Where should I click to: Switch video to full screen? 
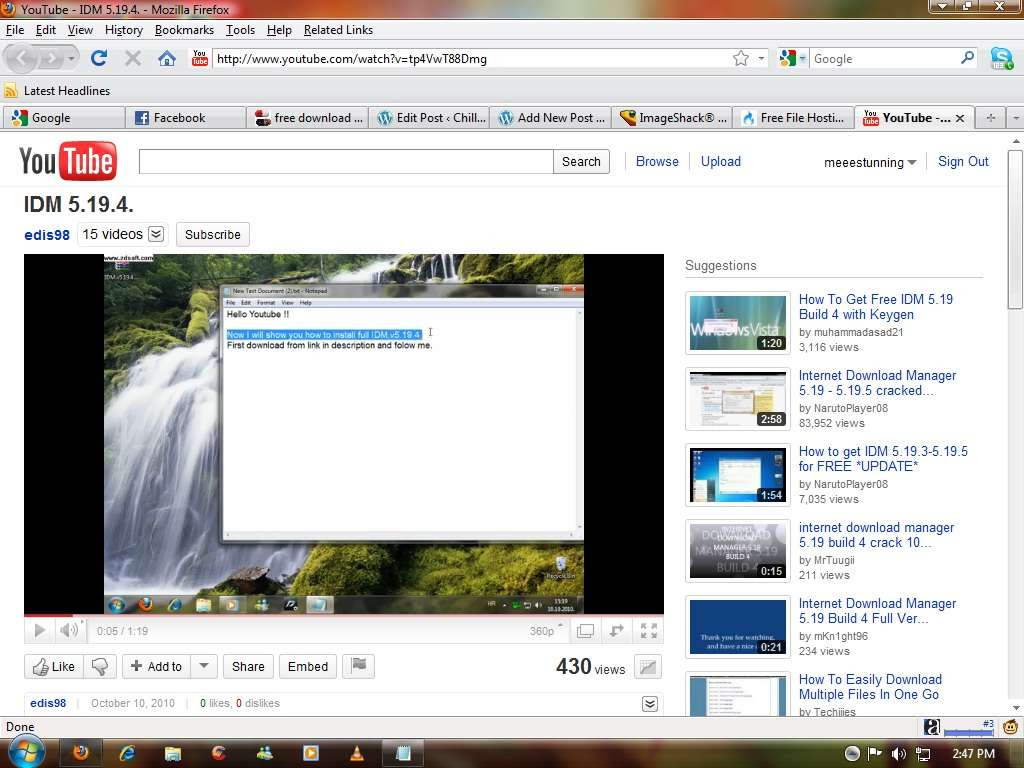click(648, 631)
